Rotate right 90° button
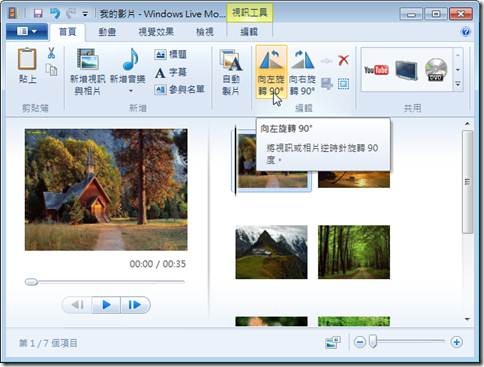The image size is (484, 367). [x=302, y=72]
